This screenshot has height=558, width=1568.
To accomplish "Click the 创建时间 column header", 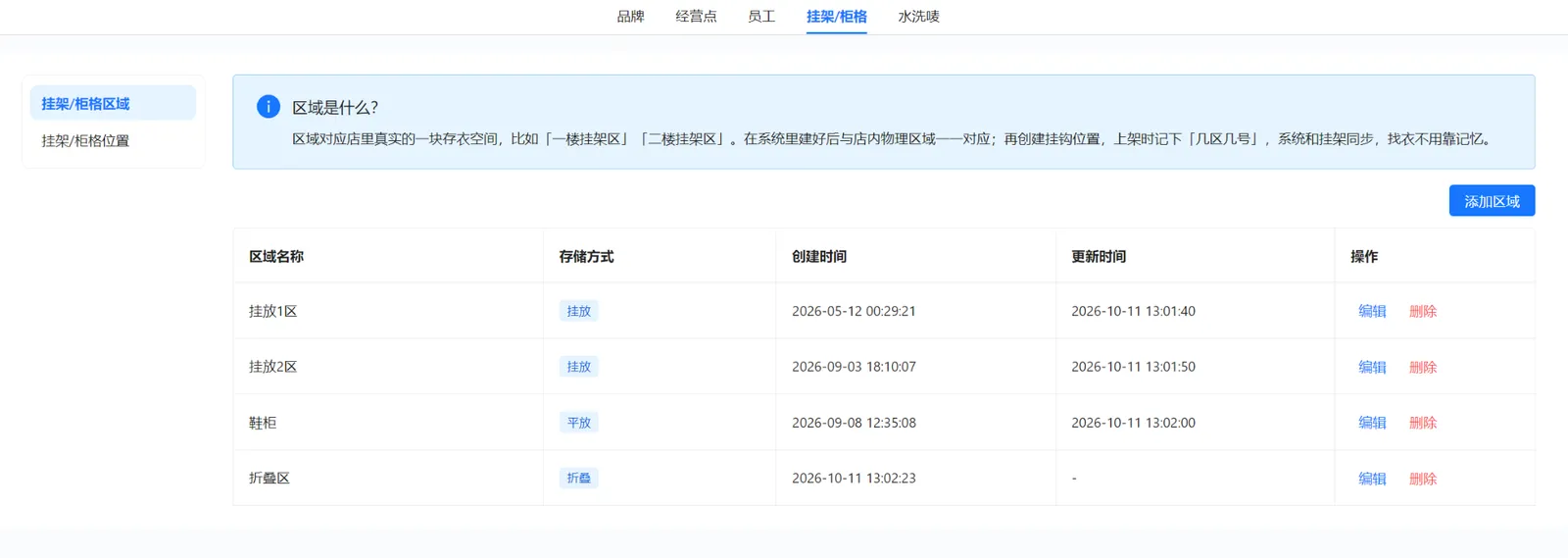I will click(916, 256).
